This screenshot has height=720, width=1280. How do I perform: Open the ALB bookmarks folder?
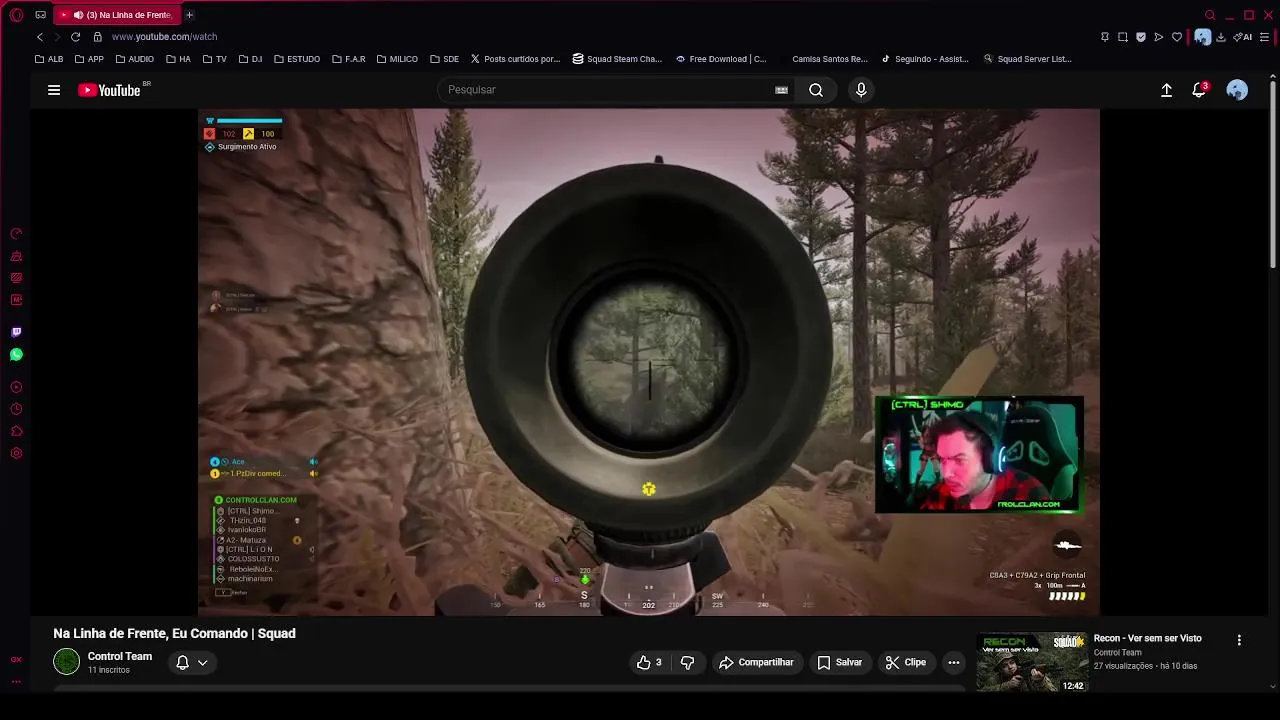49,59
